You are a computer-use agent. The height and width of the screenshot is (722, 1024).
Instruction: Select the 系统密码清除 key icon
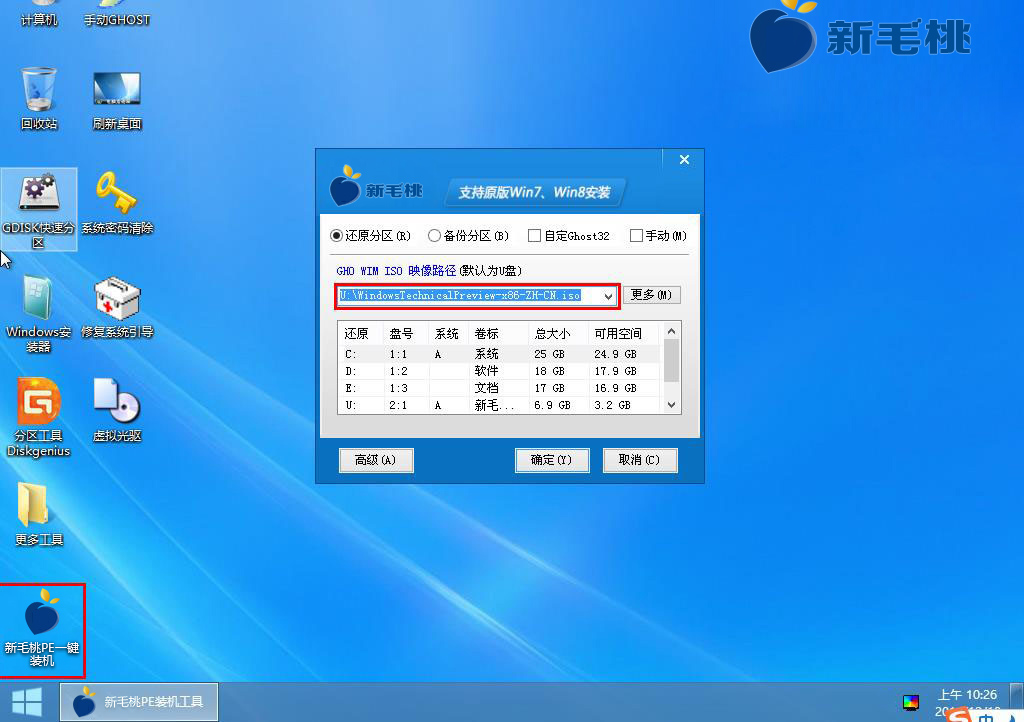[117, 202]
